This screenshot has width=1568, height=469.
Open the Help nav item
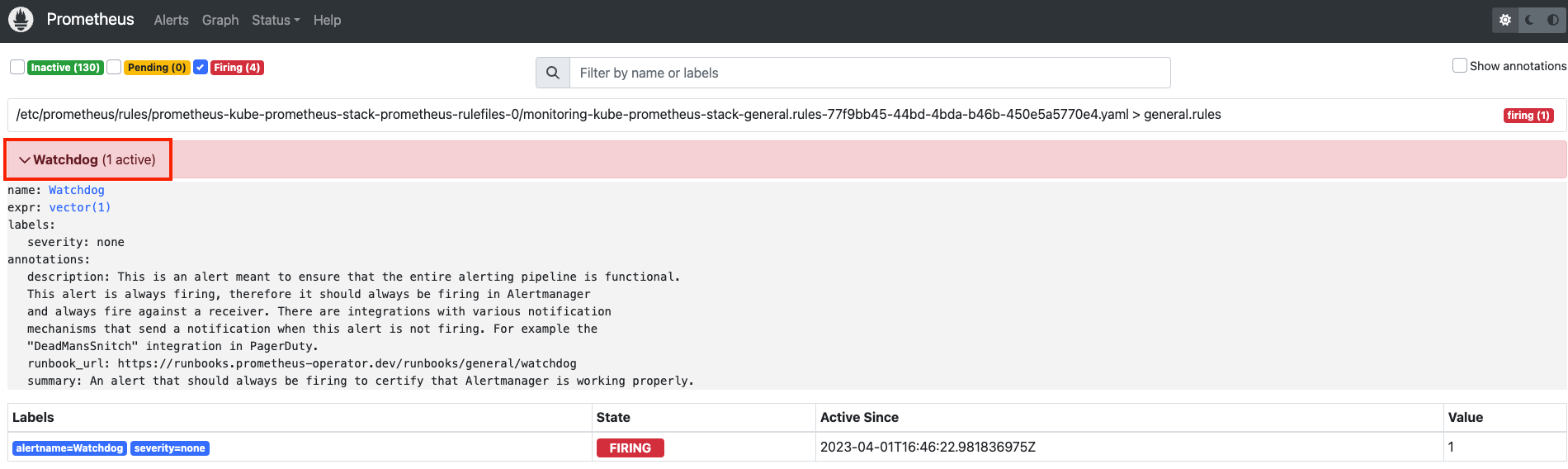[327, 20]
